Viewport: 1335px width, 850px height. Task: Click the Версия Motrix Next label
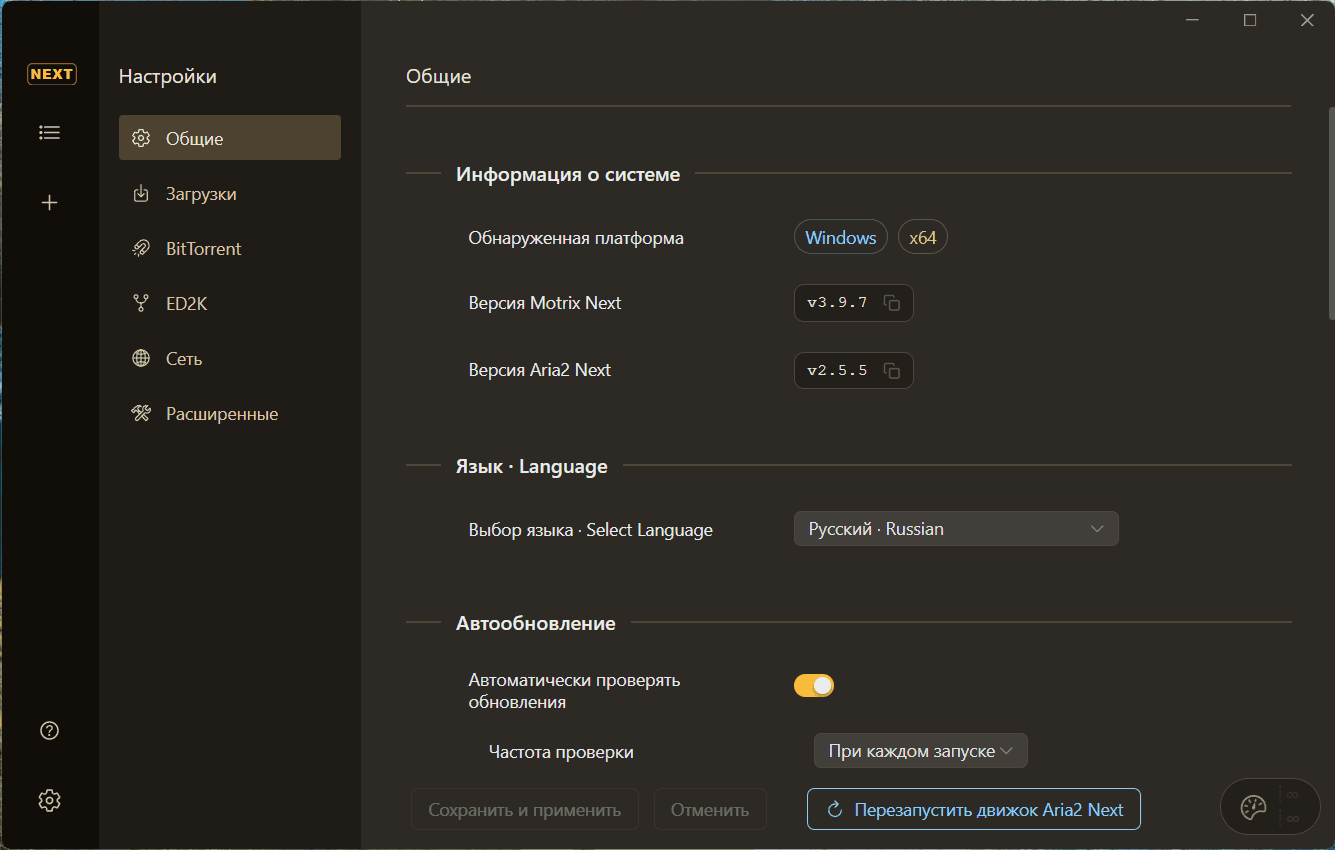pos(545,303)
